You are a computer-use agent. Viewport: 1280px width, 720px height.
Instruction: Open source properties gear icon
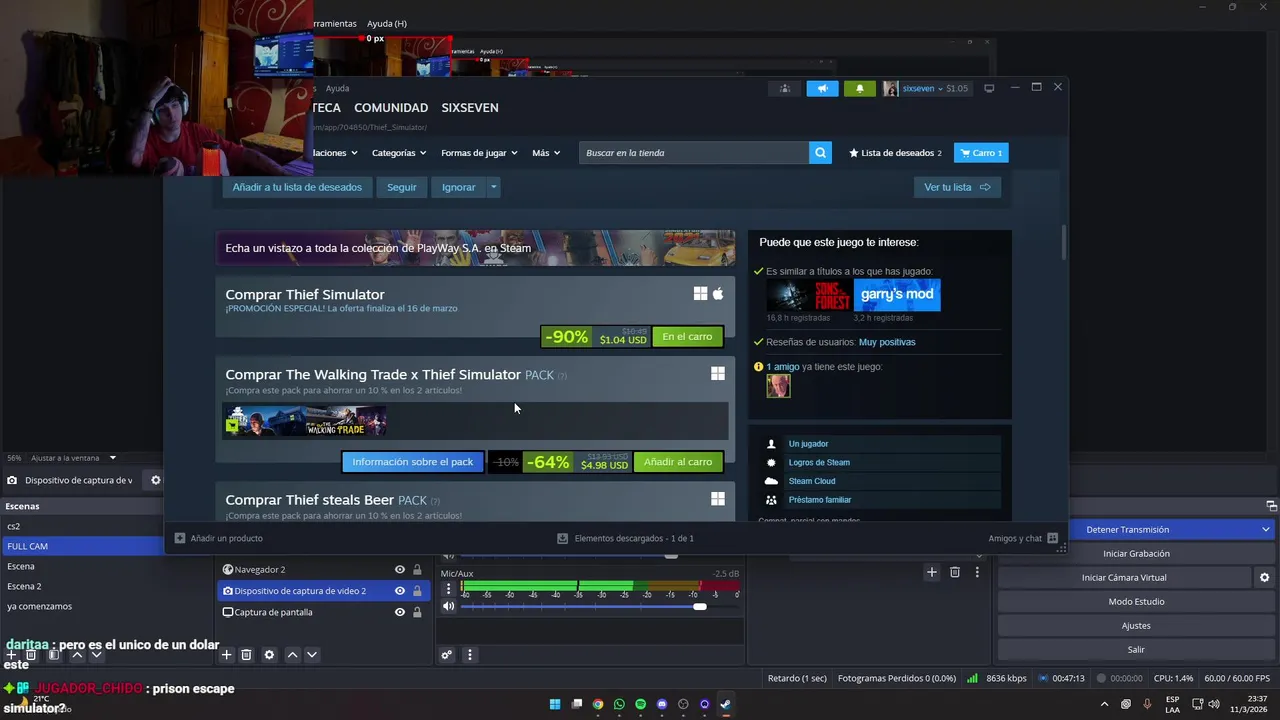pyautogui.click(x=269, y=655)
